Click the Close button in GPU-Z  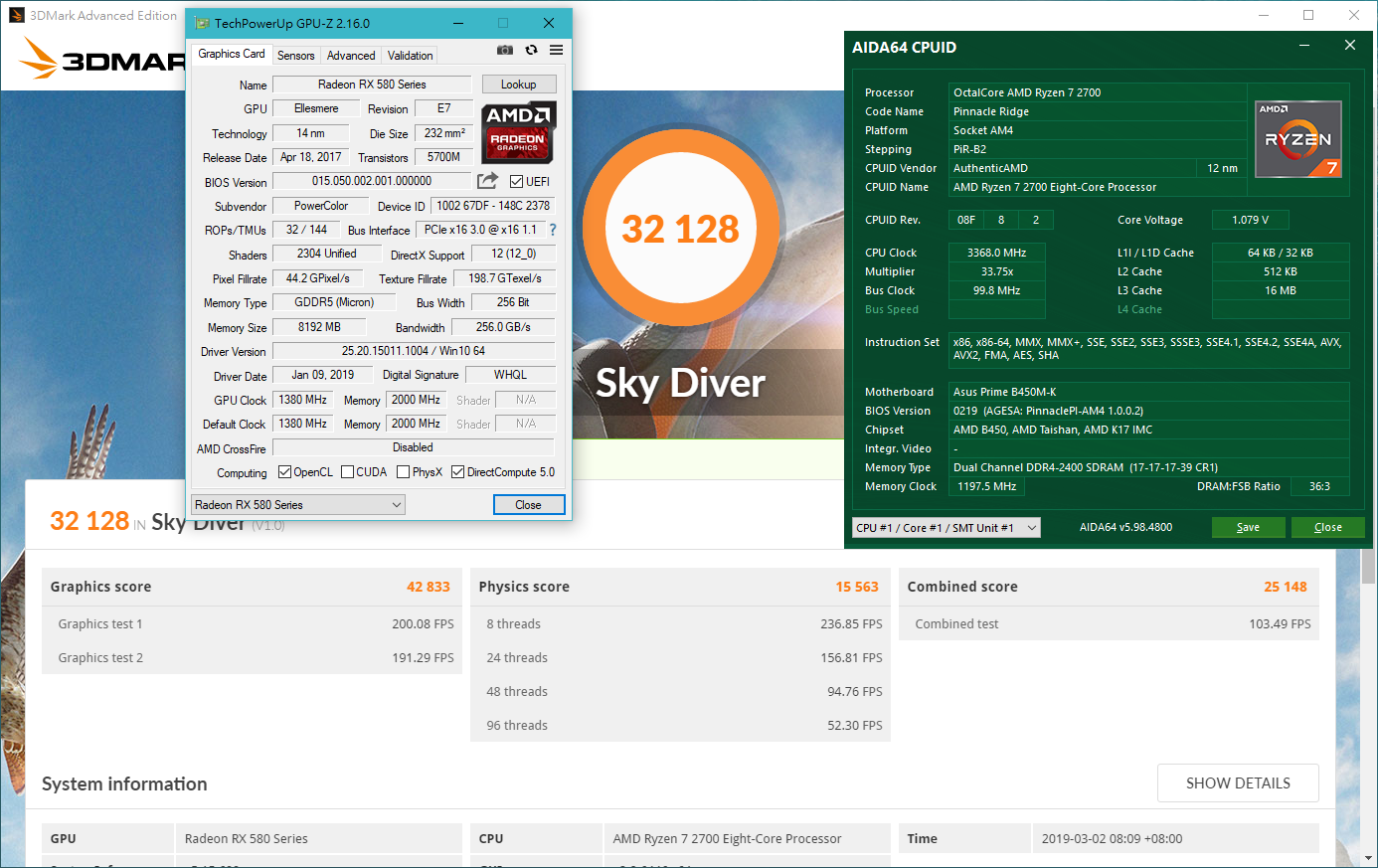[529, 505]
